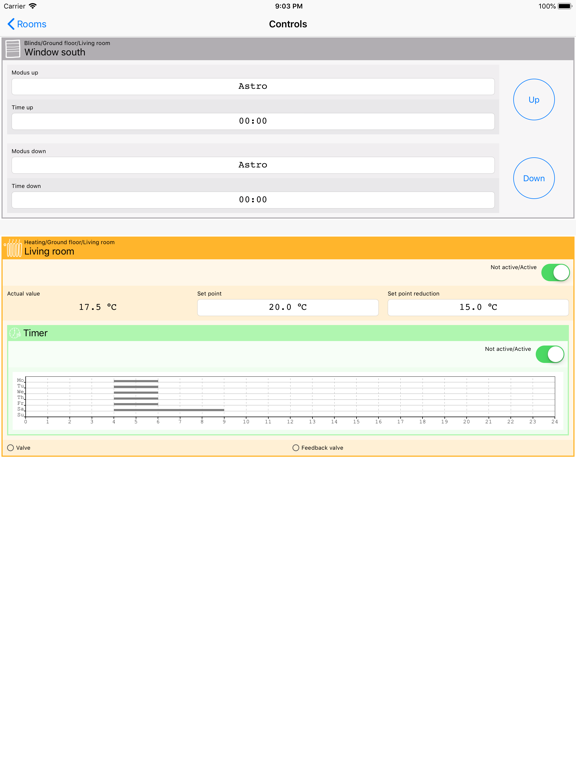Select the Feedback valve radio indicator

coord(295,448)
